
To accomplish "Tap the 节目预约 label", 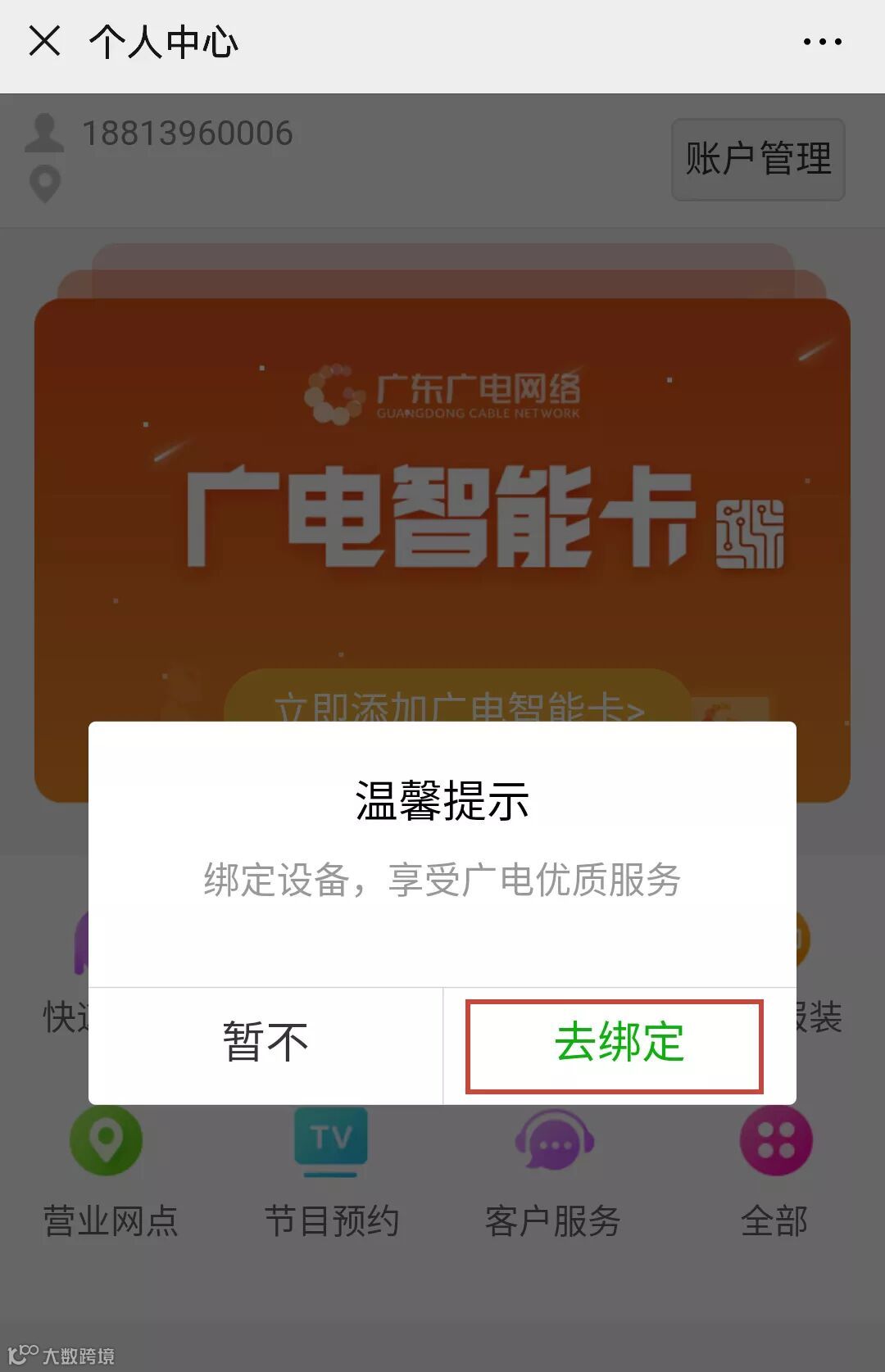I will [332, 1221].
